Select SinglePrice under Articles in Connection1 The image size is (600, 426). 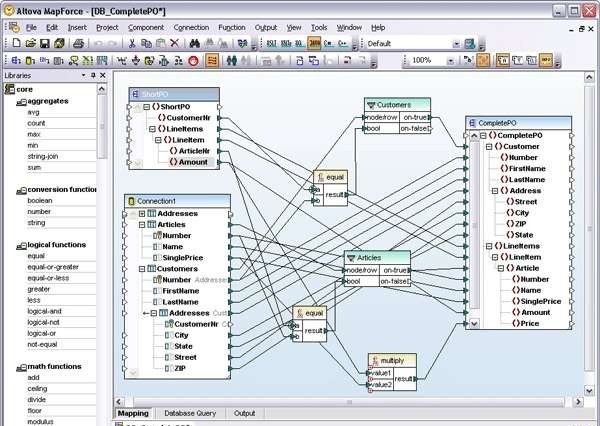[x=183, y=258]
